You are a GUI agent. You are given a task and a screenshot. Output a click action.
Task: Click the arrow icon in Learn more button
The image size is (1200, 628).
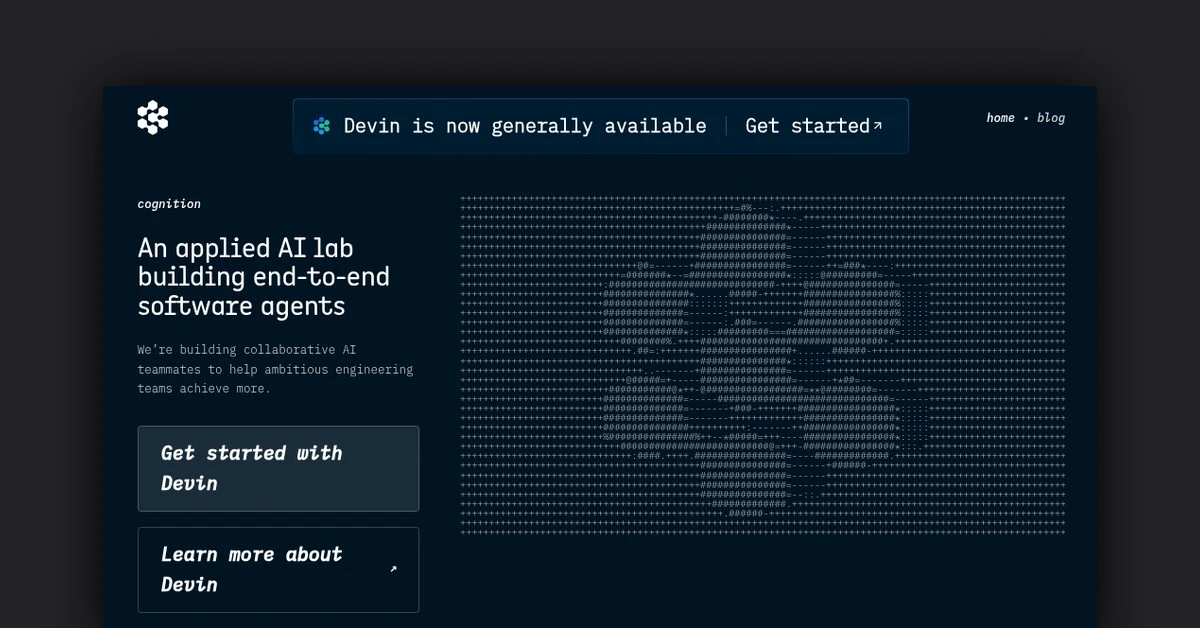(x=393, y=569)
